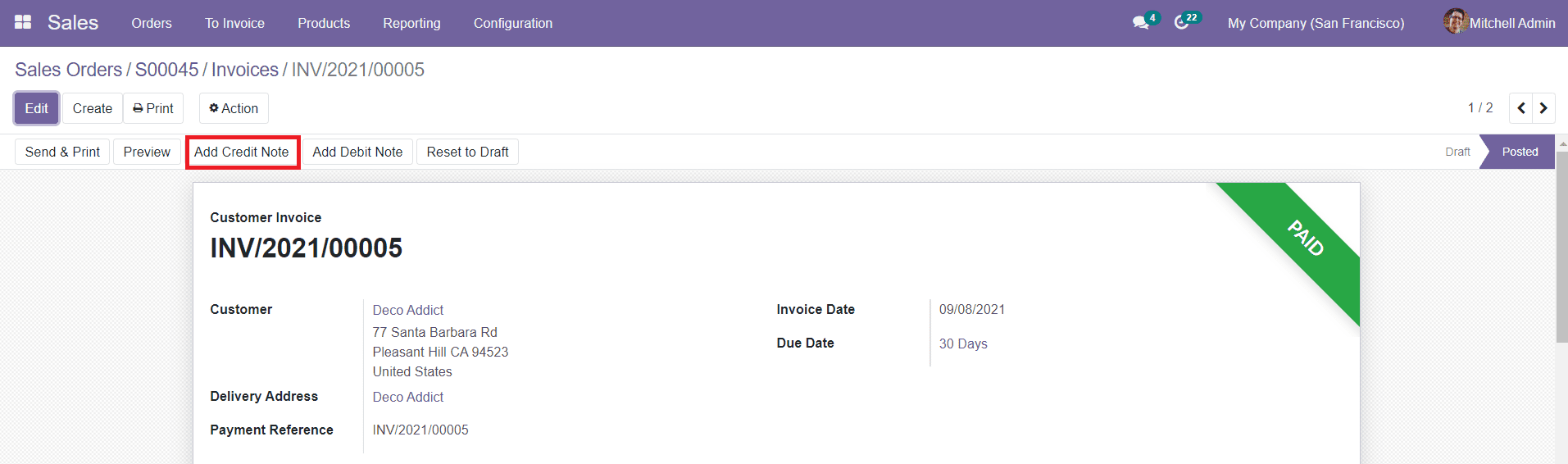Navigate to S00045 breadcrumb link
Screen dimensions: 1568x464
pos(166,70)
